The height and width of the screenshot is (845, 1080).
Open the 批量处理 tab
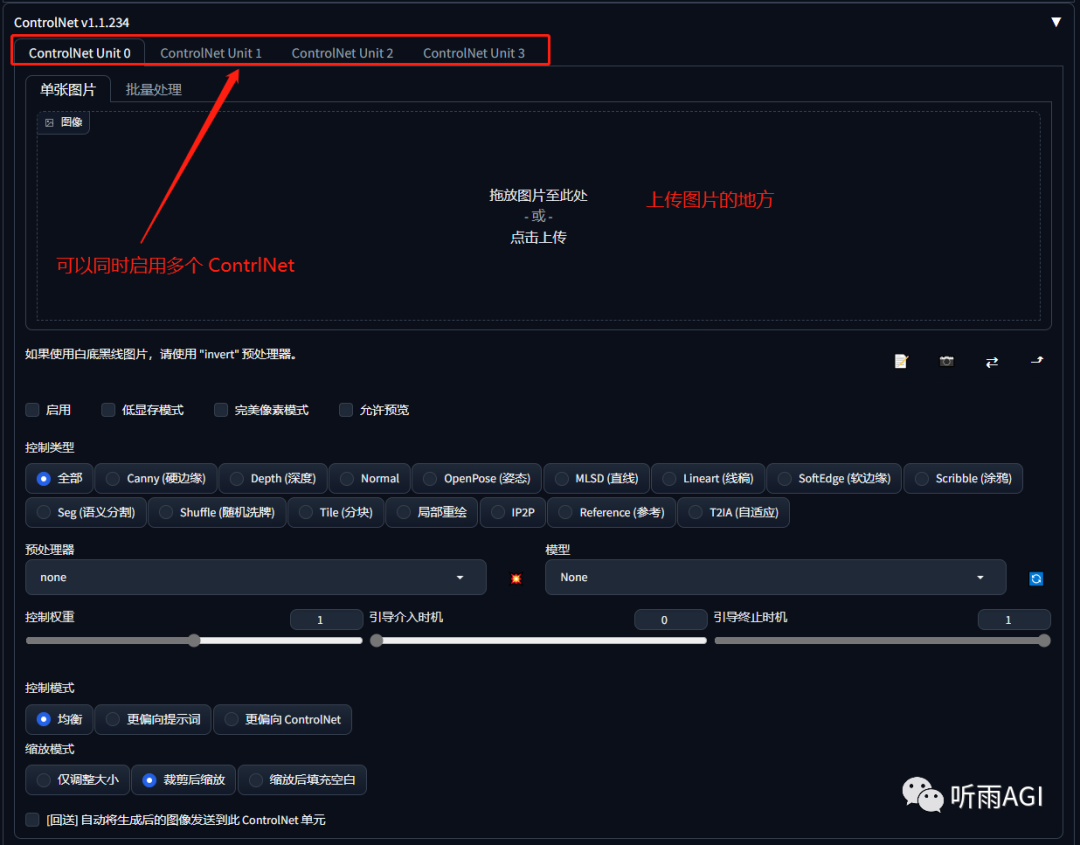click(153, 88)
